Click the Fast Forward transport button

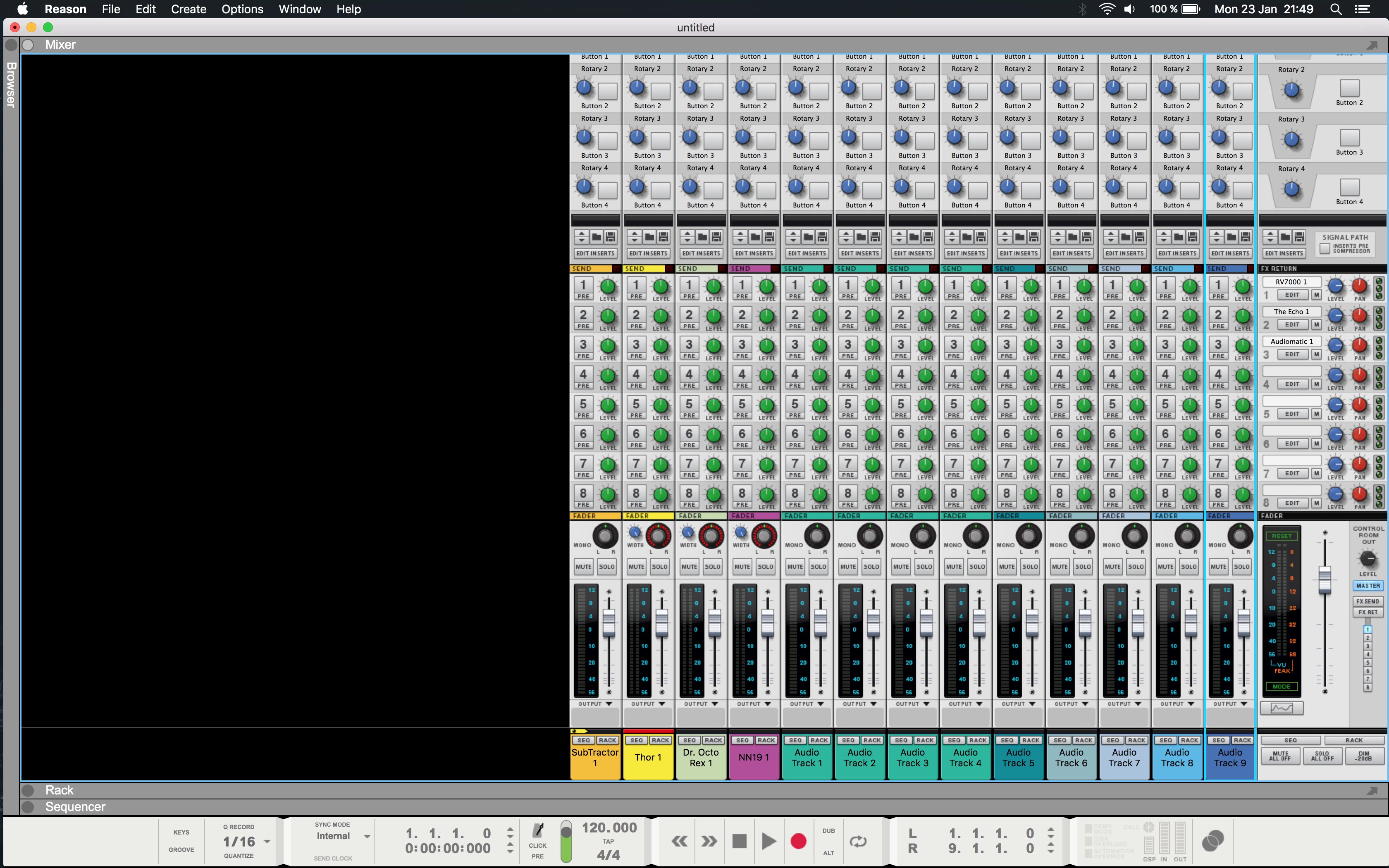(x=709, y=841)
